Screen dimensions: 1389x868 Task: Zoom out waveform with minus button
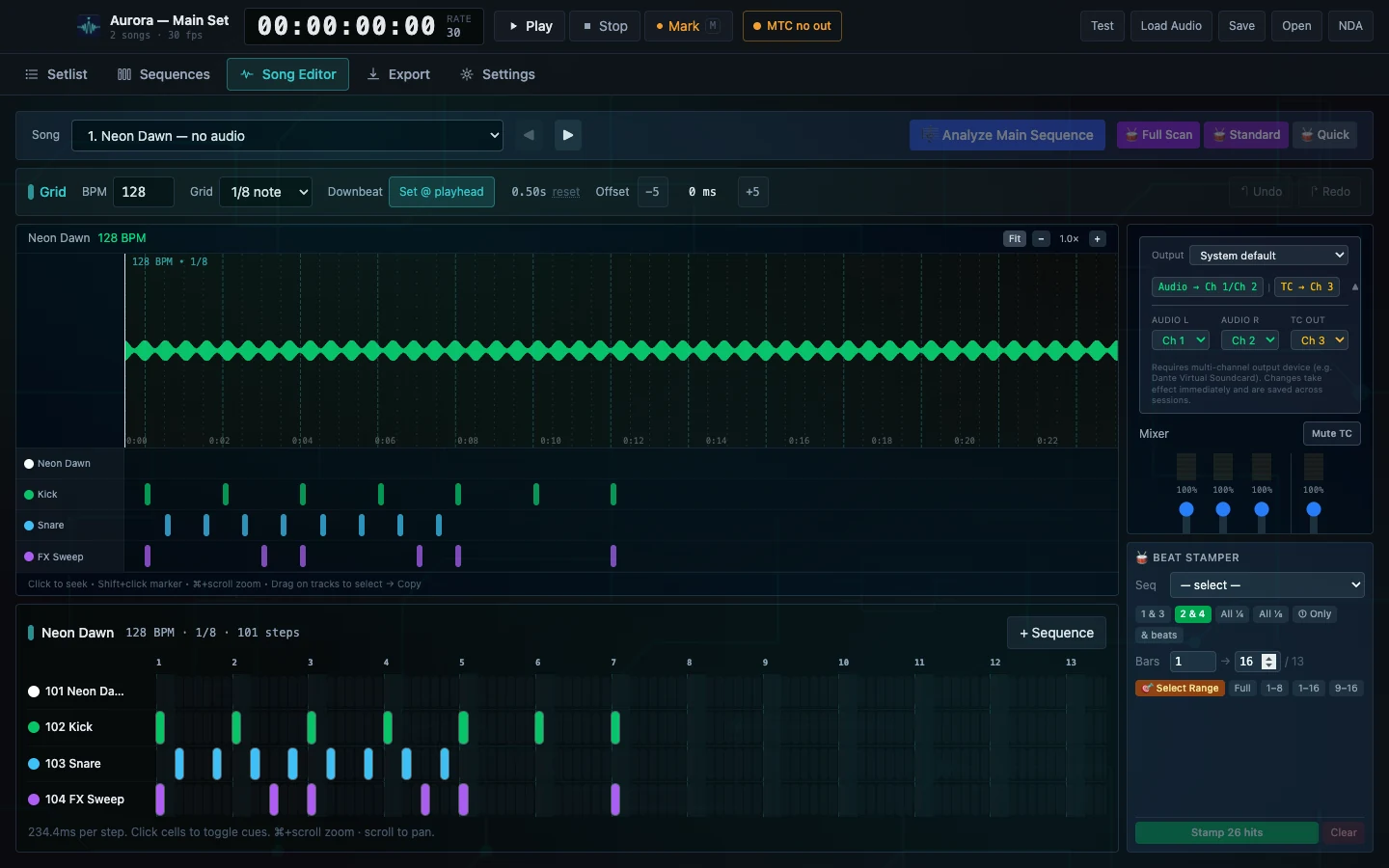pyautogui.click(x=1041, y=239)
